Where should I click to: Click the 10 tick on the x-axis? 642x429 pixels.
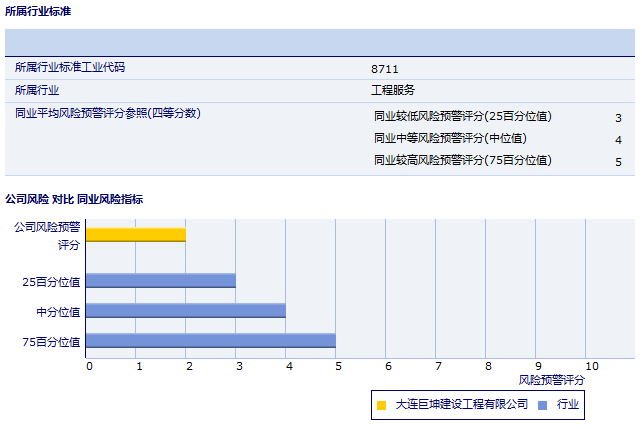click(x=591, y=366)
